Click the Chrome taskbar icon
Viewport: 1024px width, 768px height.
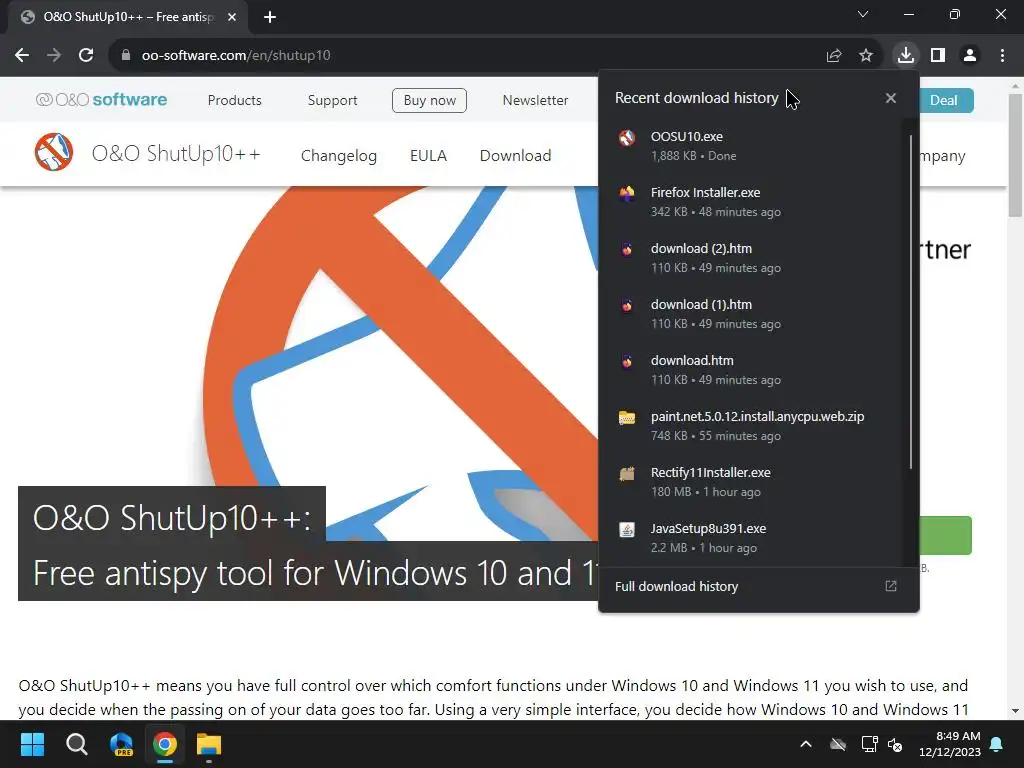coord(165,744)
